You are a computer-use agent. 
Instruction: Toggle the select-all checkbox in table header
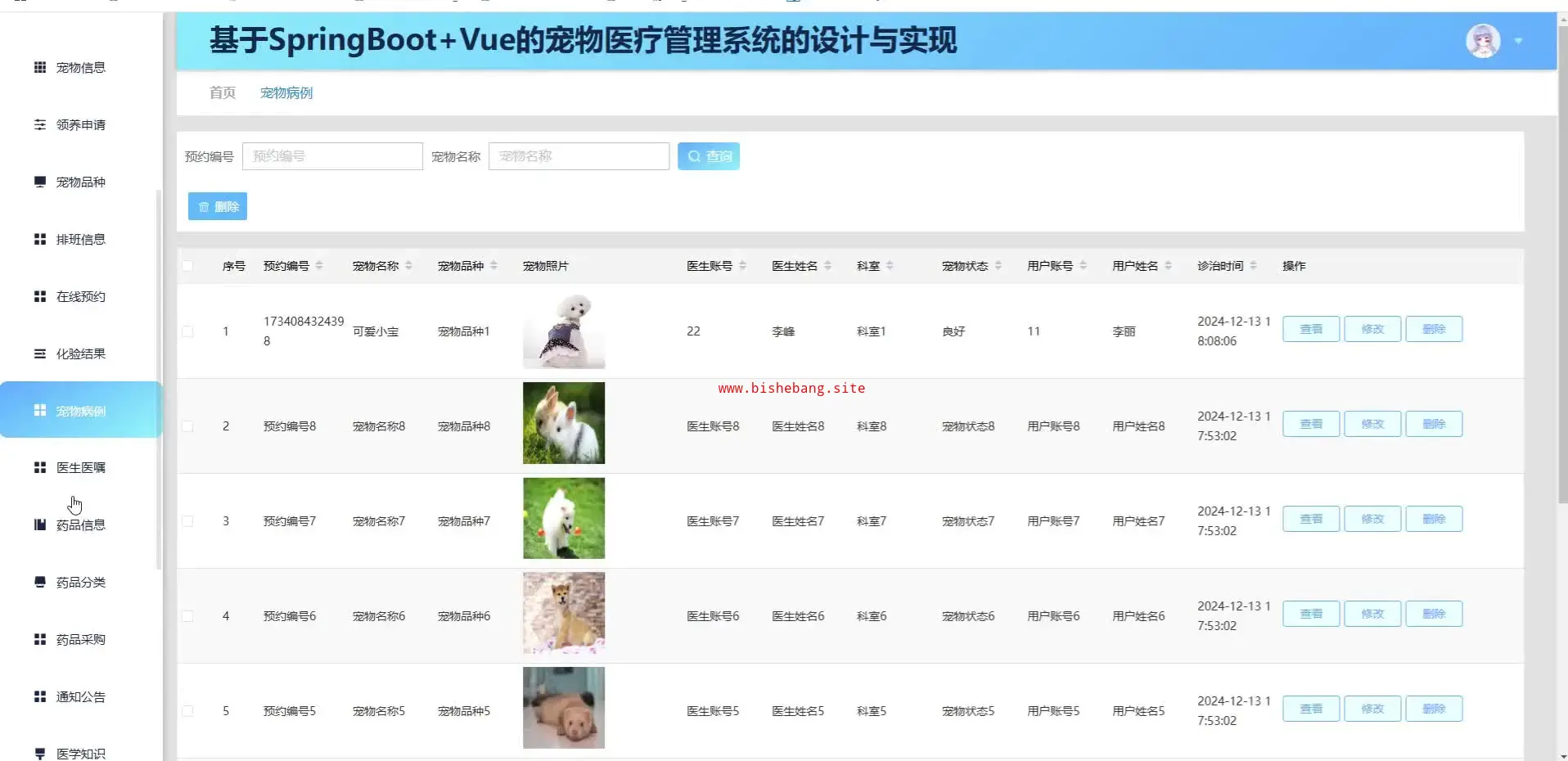pos(187,266)
